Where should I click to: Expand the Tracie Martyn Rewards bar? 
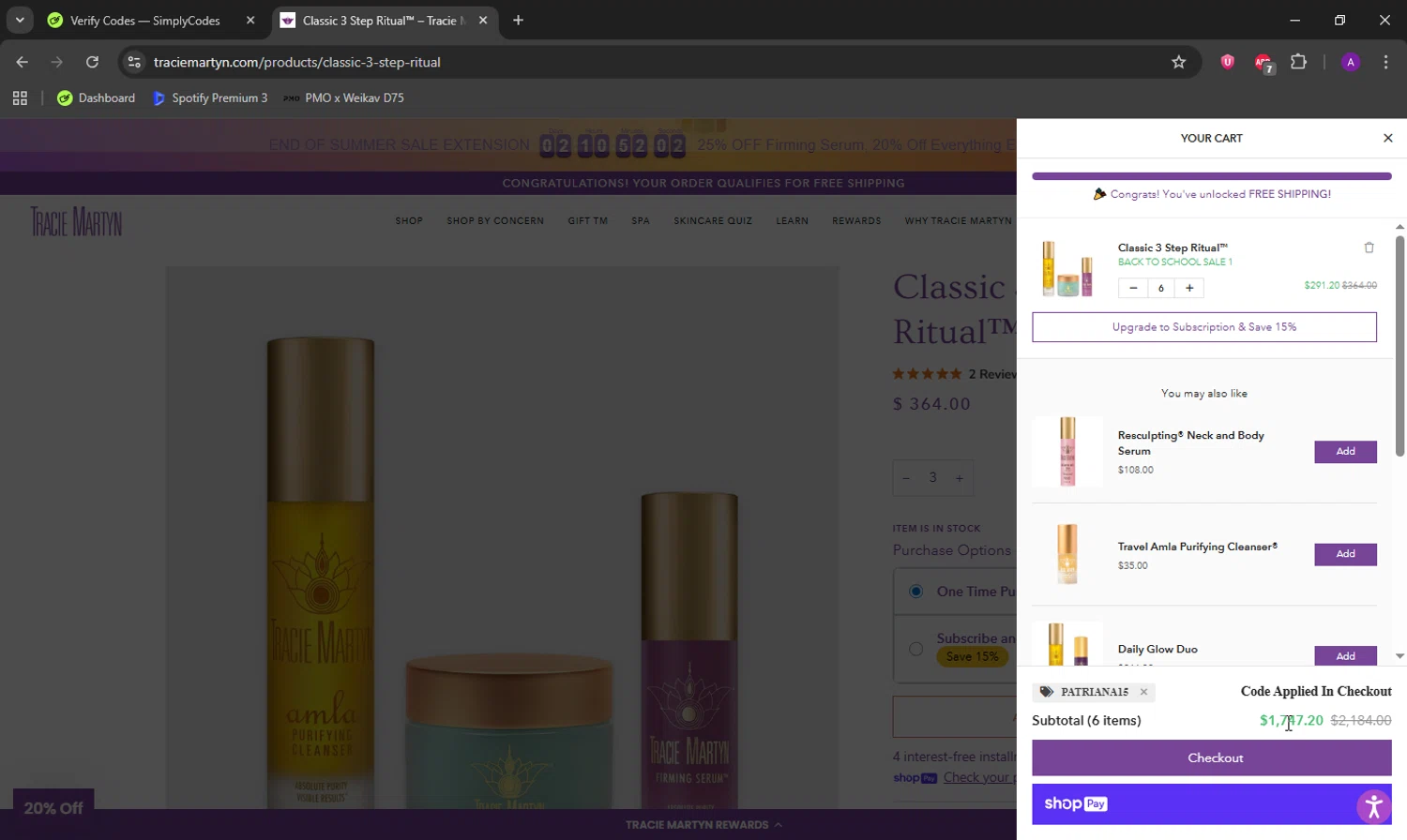click(x=703, y=825)
